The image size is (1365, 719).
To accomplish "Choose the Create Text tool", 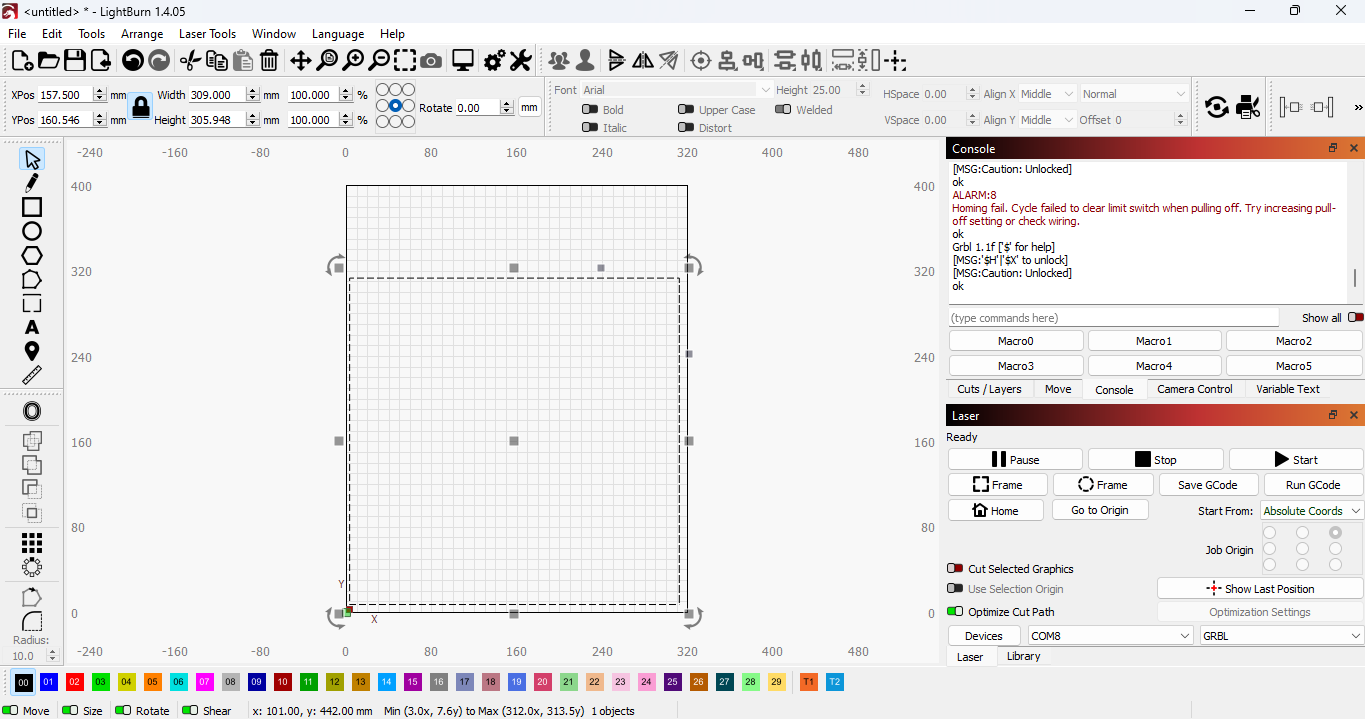I will tap(32, 327).
